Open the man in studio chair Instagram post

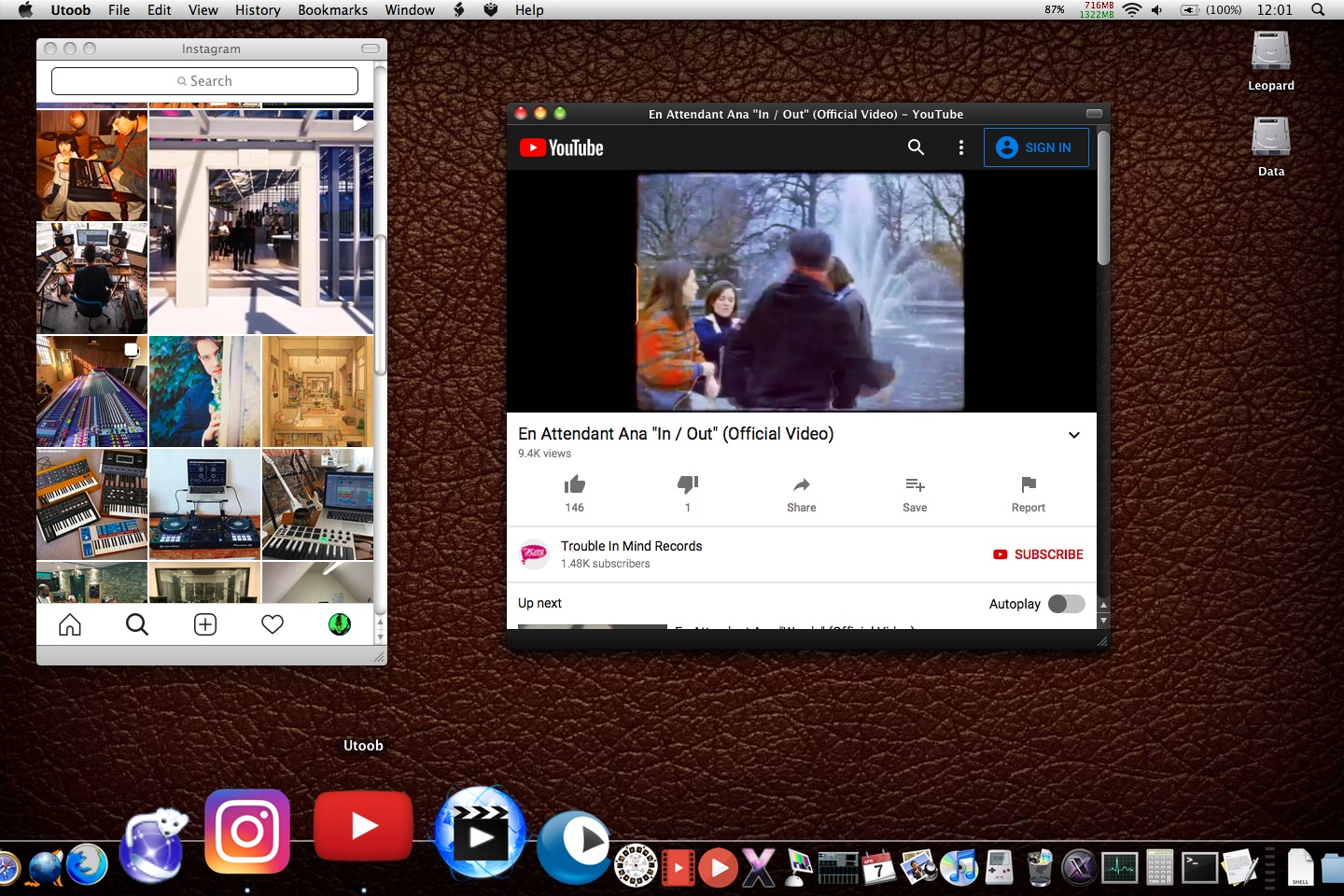[x=91, y=278]
